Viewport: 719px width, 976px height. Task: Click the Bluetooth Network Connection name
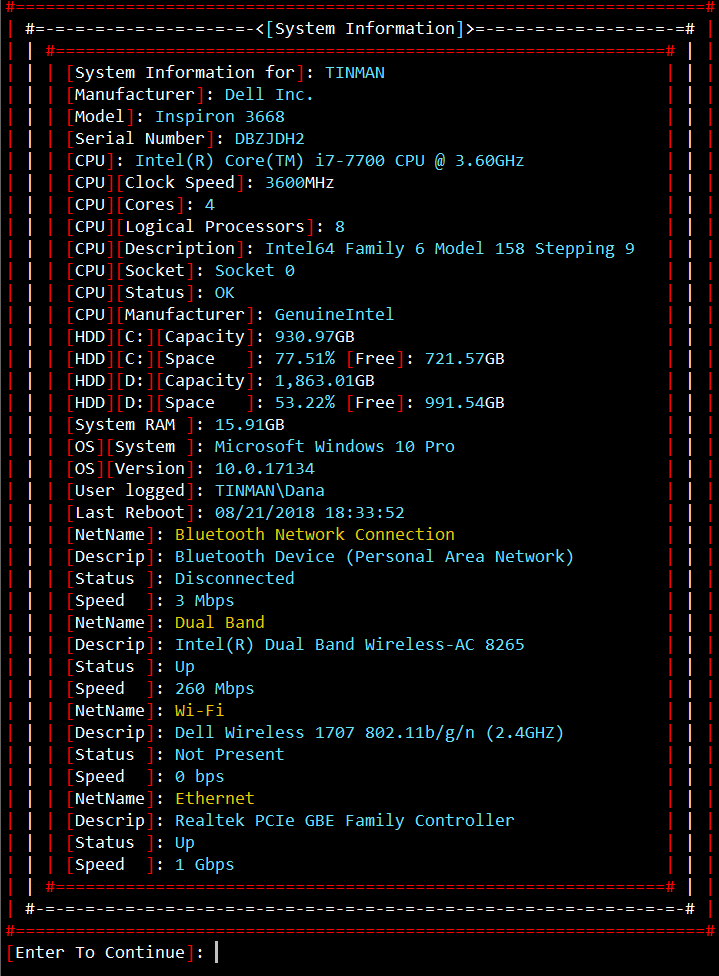315,535
